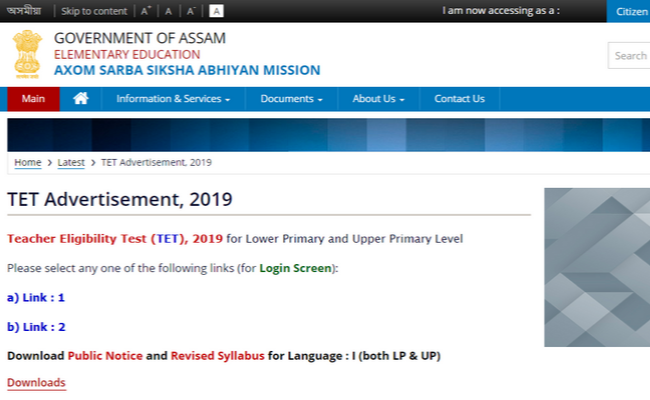Click the Downloads link
Screen dimensions: 650x400
36,383
